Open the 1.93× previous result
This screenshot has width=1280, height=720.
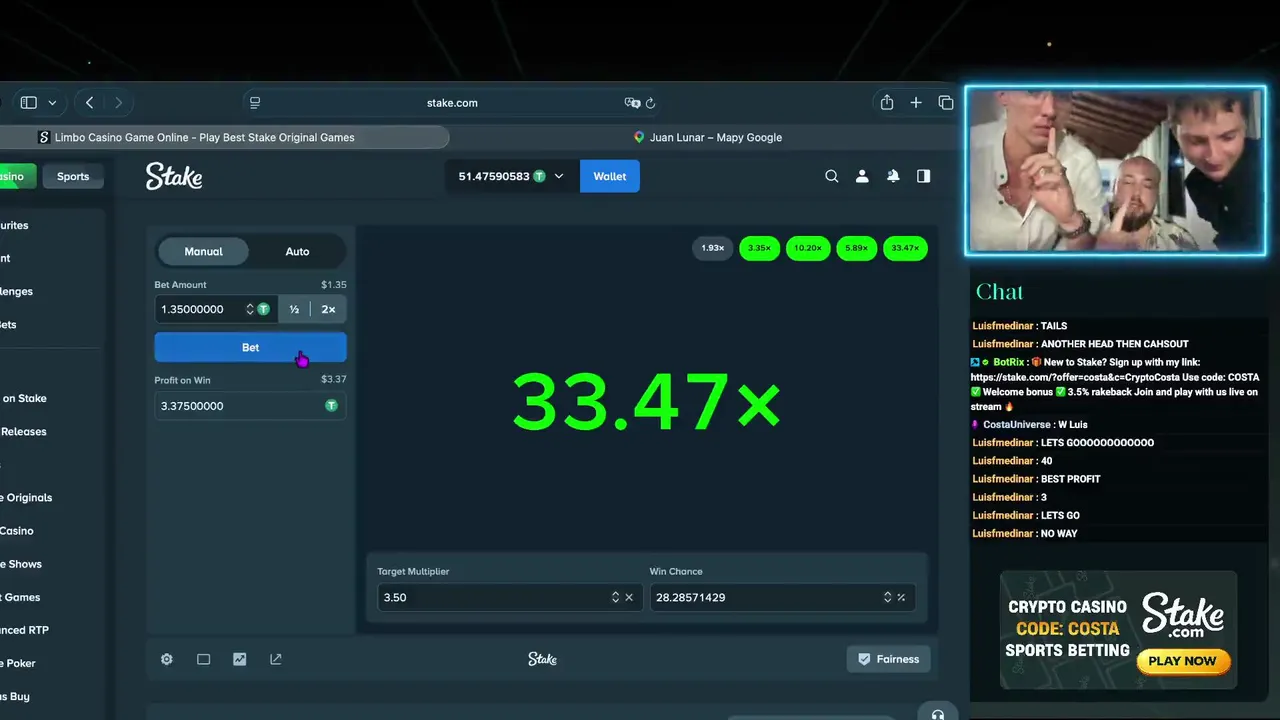(x=712, y=248)
